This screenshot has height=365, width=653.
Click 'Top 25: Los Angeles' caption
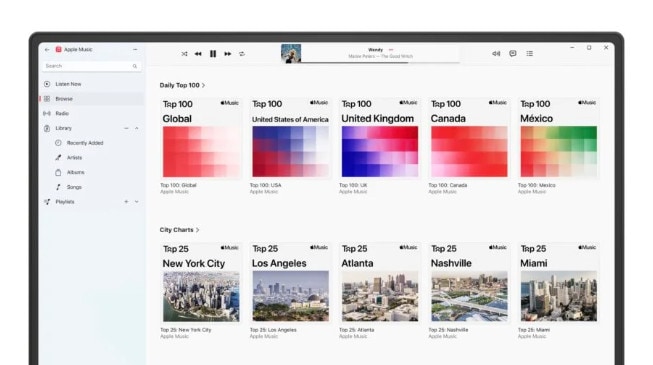coord(273,330)
